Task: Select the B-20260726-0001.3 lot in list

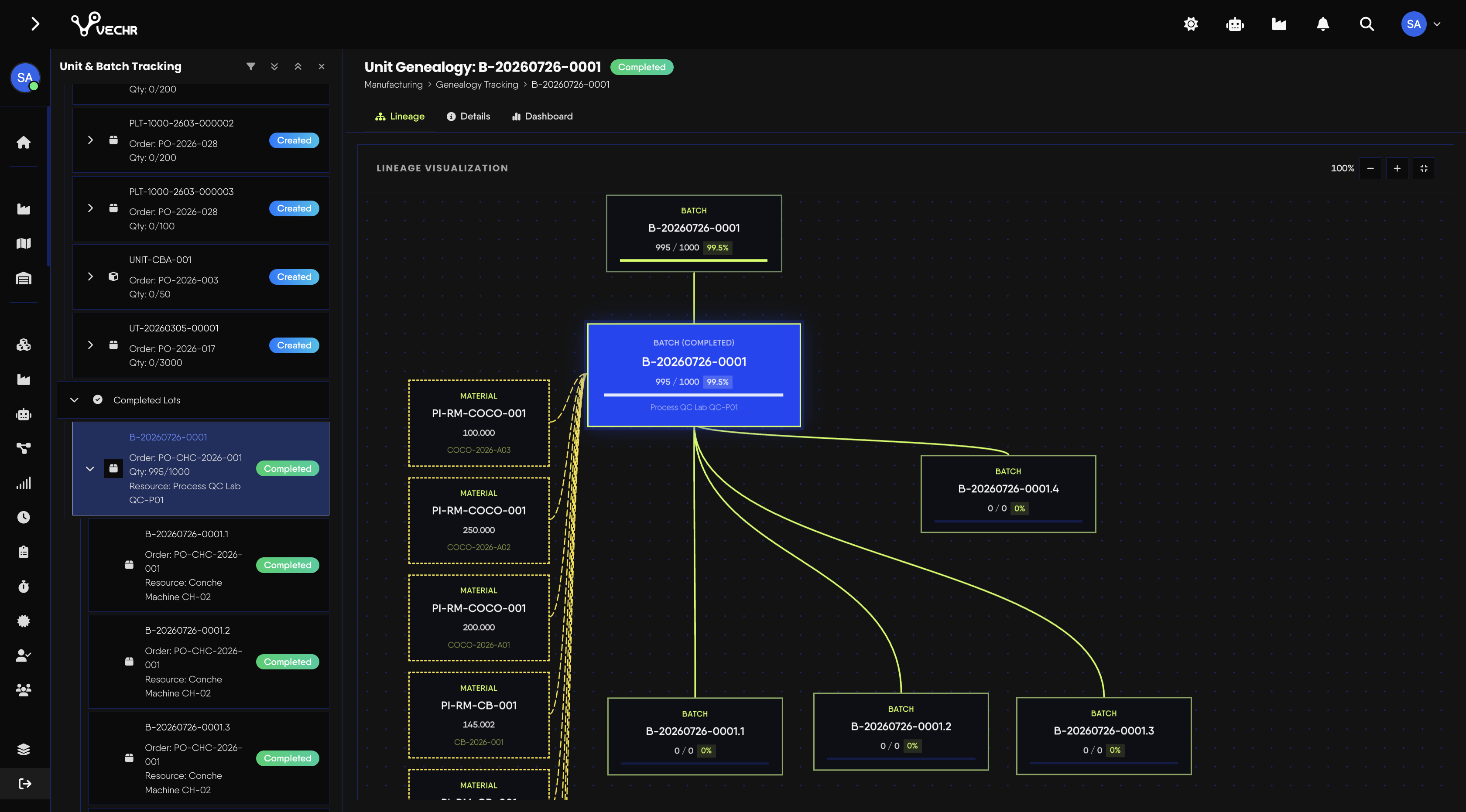Action: [208, 758]
